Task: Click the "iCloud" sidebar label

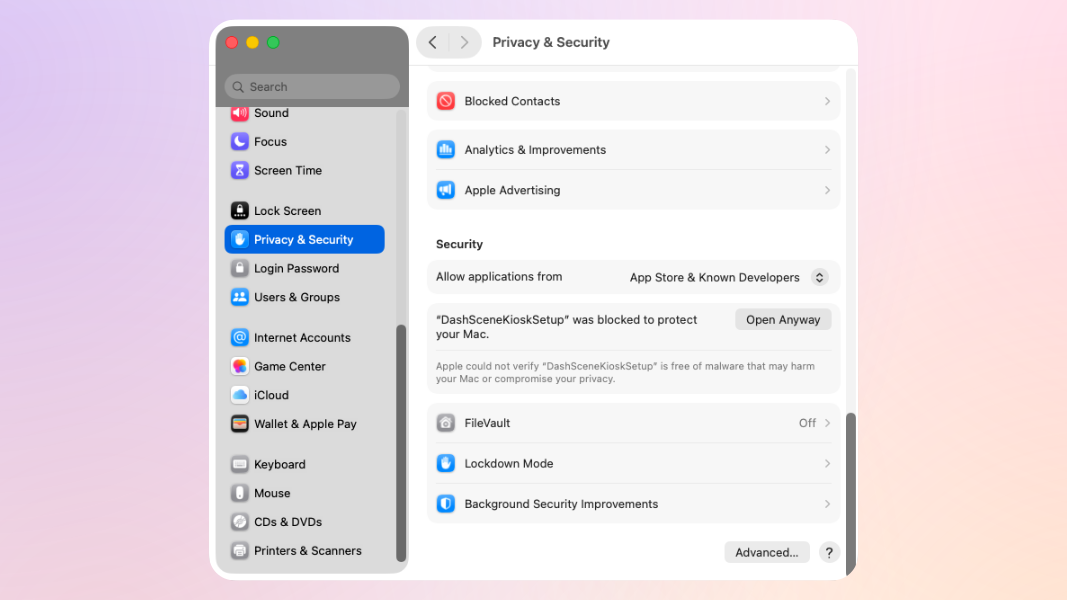Action: pos(272,395)
